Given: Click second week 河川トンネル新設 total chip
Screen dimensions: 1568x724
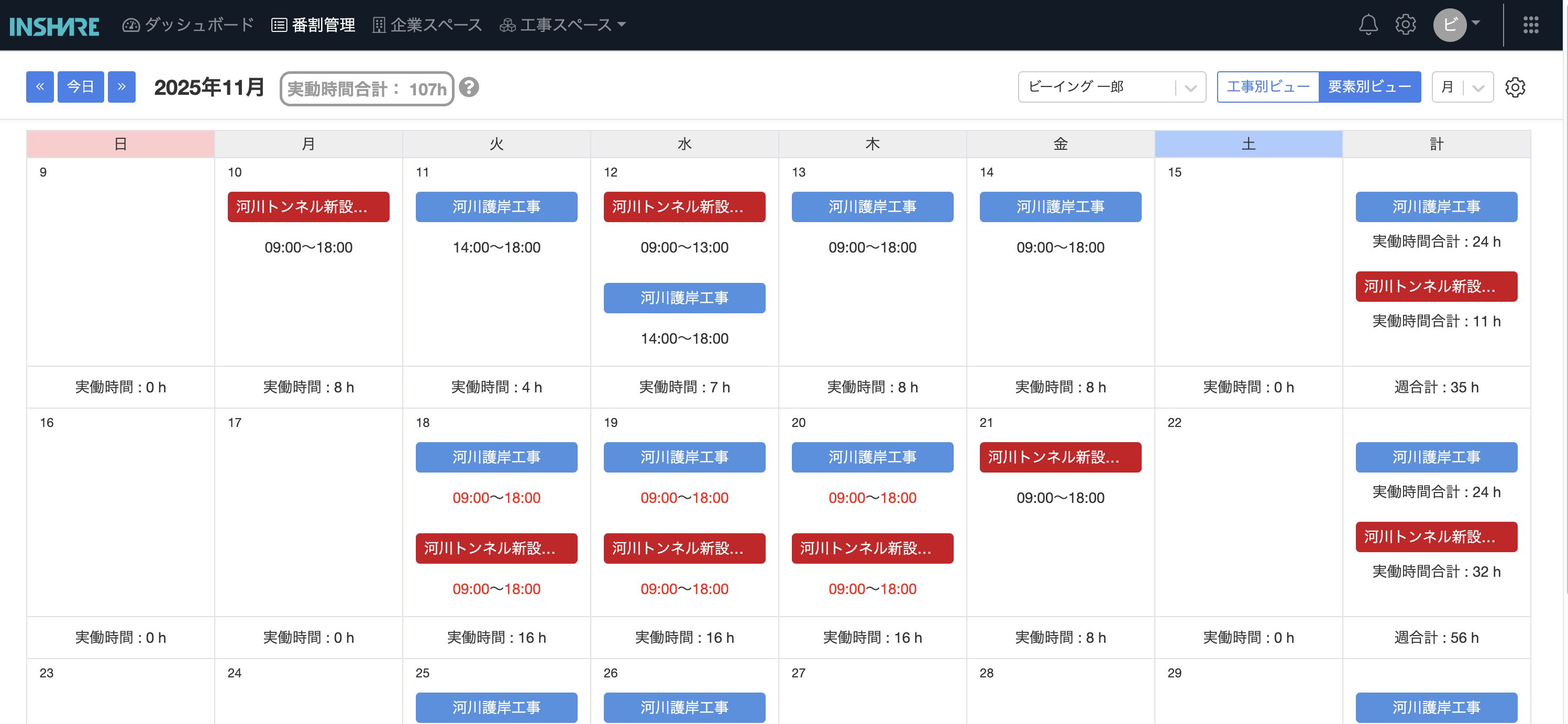Looking at the screenshot, I should coord(1437,537).
